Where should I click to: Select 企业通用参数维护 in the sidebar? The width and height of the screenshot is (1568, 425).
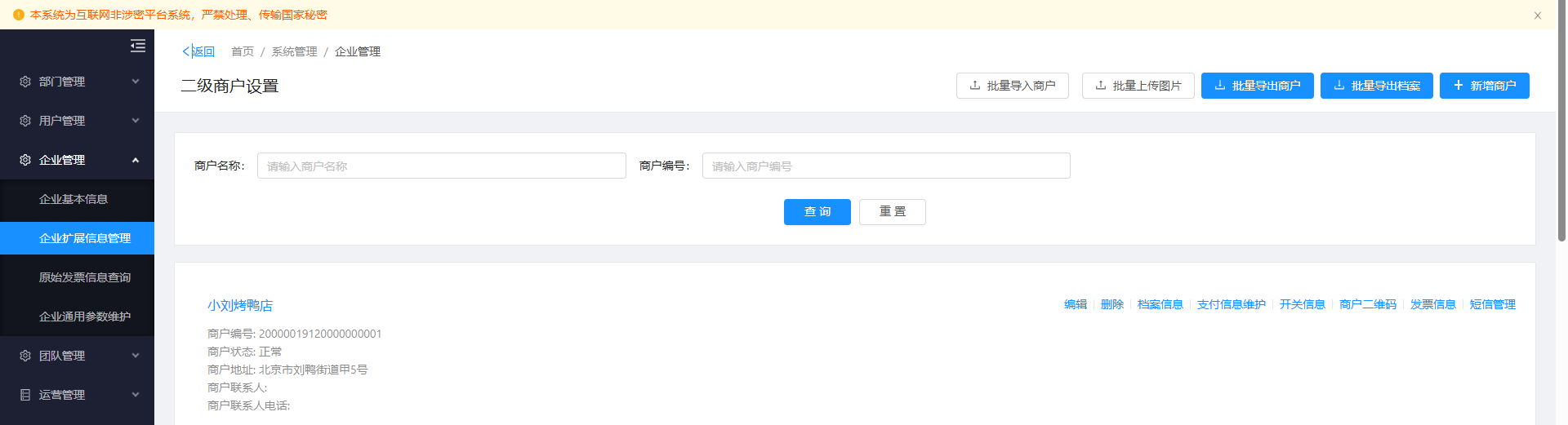coord(84,317)
